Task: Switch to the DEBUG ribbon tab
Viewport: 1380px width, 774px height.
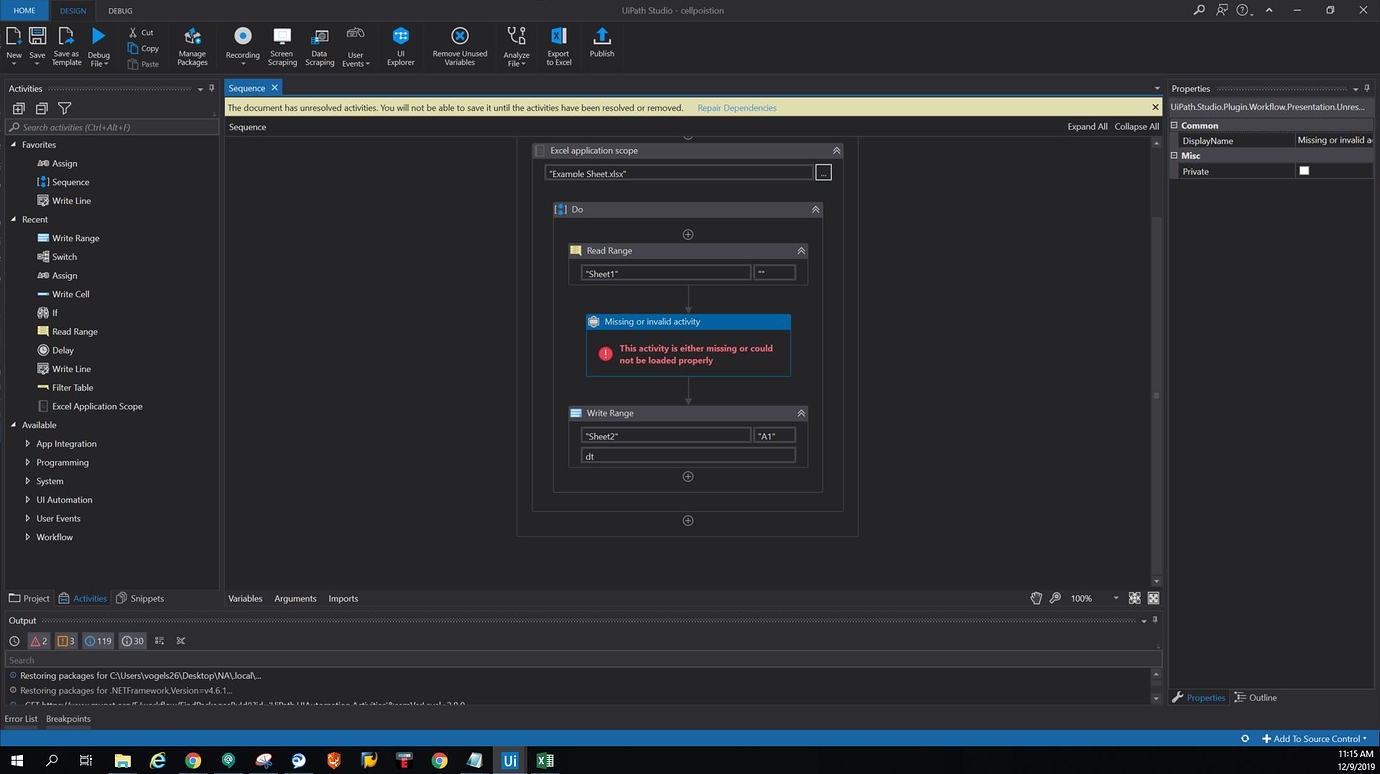Action: tap(120, 10)
